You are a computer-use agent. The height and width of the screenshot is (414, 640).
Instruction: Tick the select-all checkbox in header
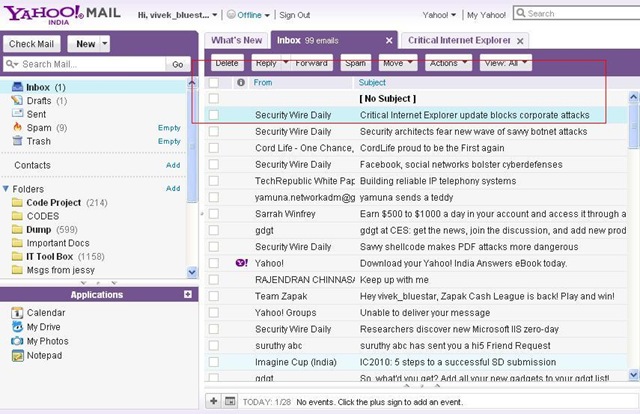point(213,82)
